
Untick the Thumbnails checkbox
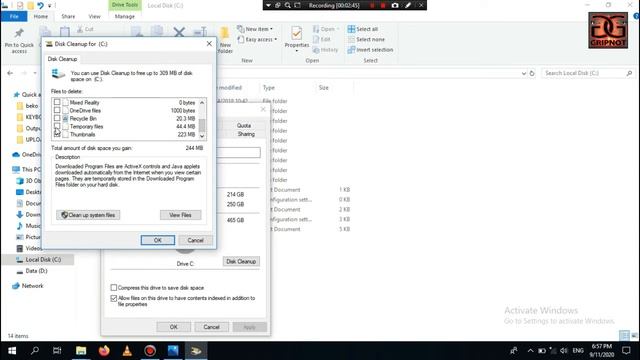click(57, 134)
